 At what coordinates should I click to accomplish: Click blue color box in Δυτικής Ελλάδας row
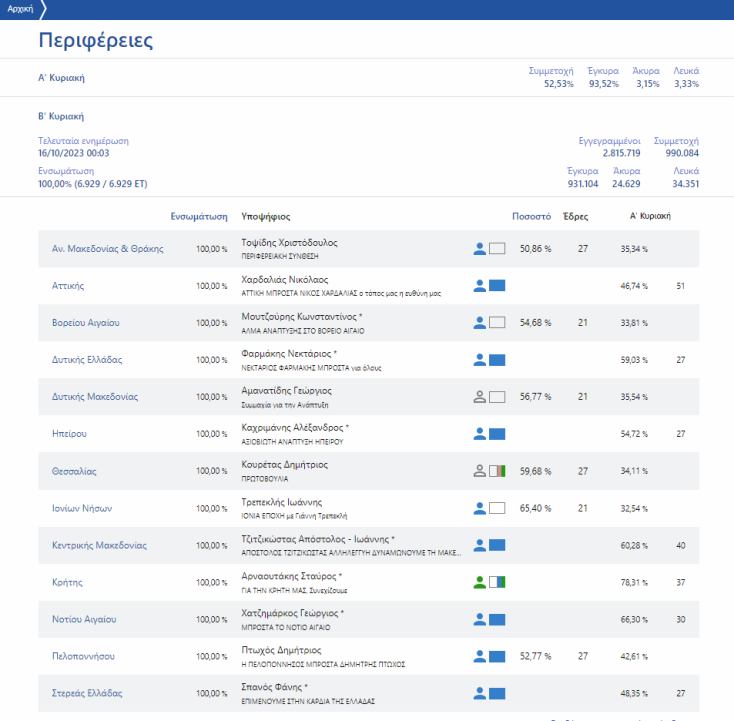(x=497, y=360)
